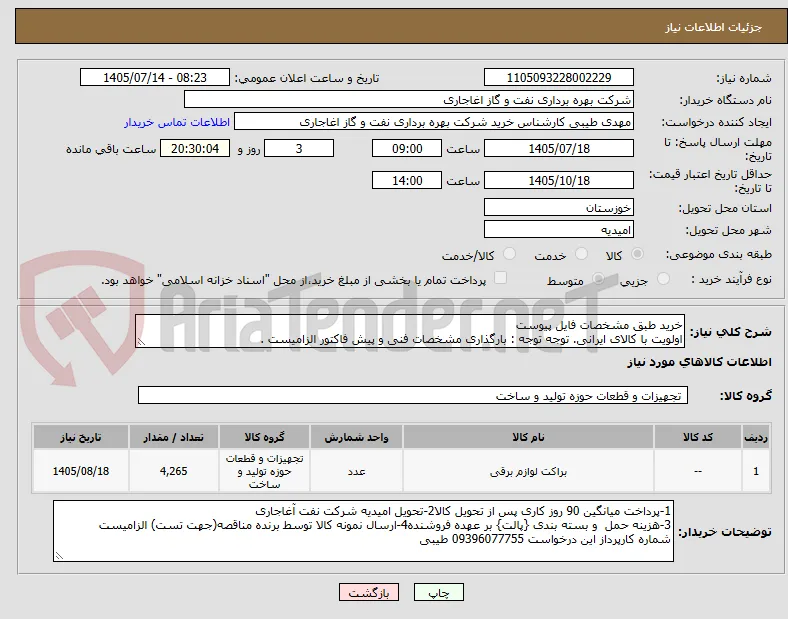Click the back (بازگشت) button
Viewport: 788px width, 619px height.
click(369, 593)
